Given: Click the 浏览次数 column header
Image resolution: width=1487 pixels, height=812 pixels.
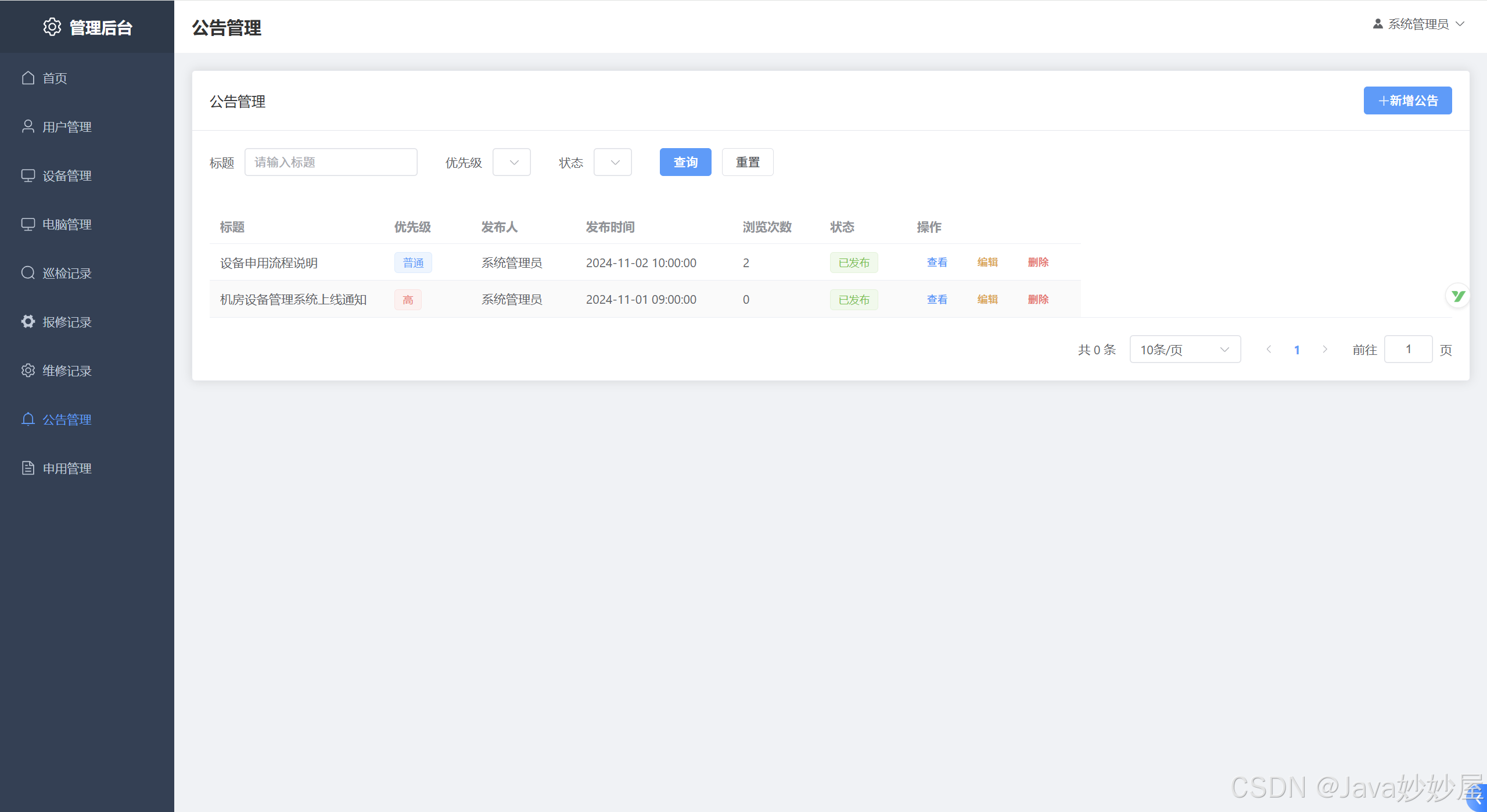Looking at the screenshot, I should [x=767, y=227].
